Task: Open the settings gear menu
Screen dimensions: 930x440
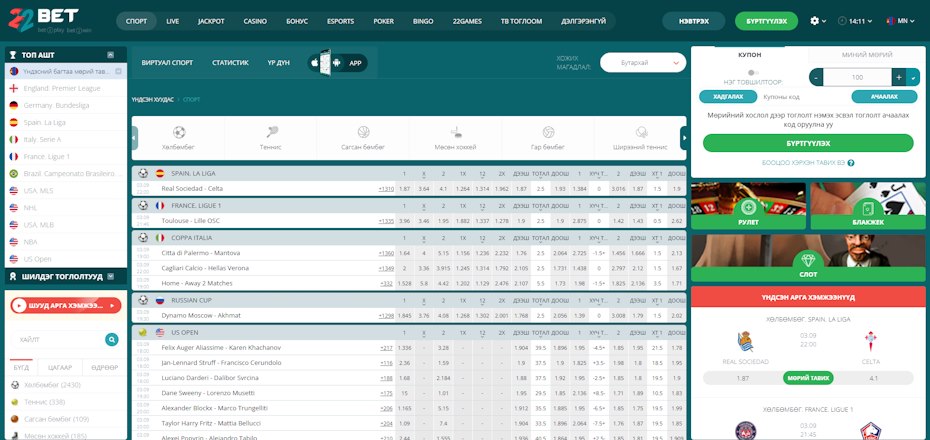Action: 814,21
